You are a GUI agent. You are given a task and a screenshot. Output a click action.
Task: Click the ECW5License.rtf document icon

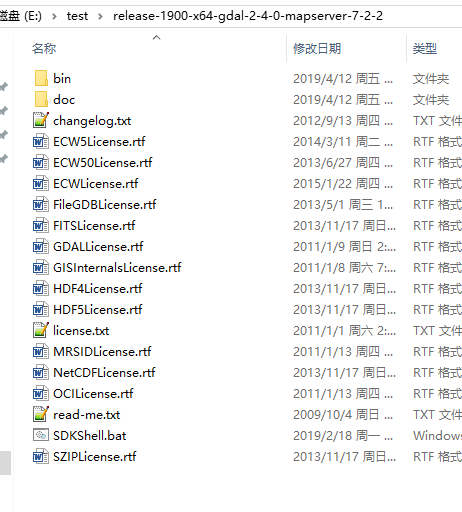coord(41,141)
